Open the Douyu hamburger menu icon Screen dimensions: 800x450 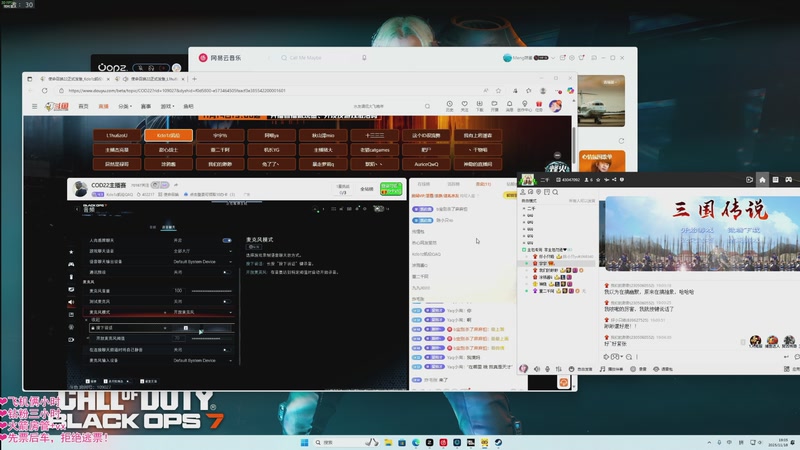(35, 106)
